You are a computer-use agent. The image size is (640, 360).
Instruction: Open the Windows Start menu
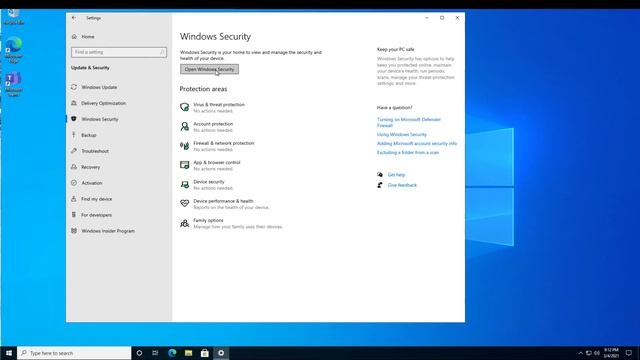point(9,353)
